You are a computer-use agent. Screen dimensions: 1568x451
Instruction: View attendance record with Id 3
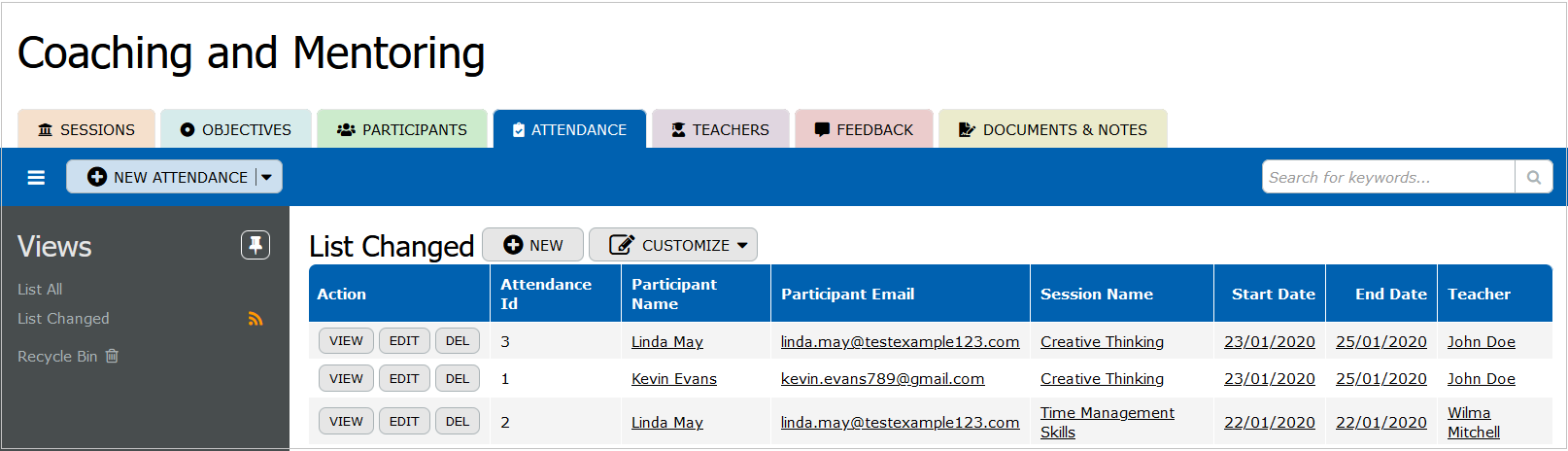click(x=346, y=341)
